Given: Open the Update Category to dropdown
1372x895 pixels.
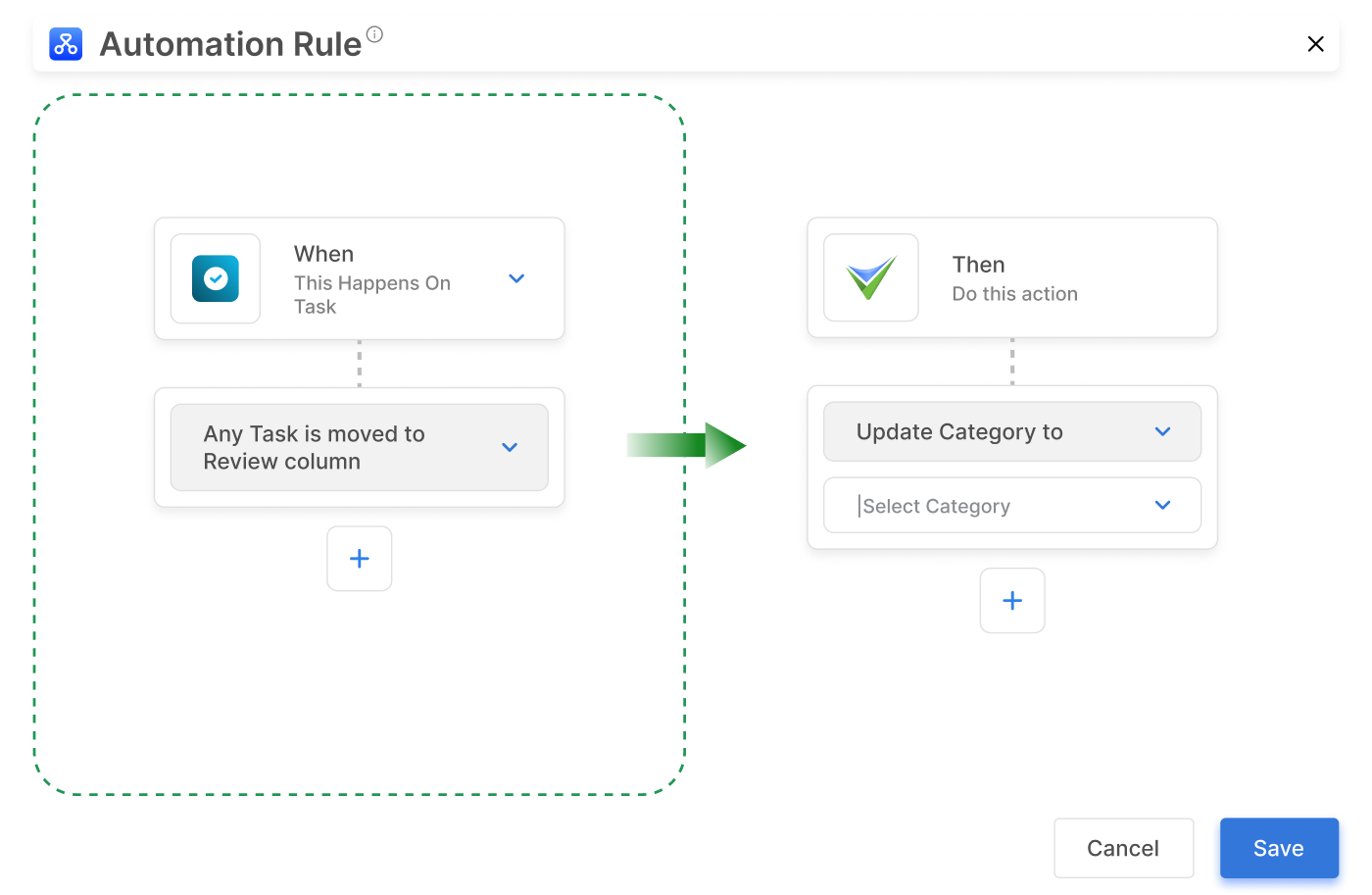Looking at the screenshot, I should (1011, 431).
